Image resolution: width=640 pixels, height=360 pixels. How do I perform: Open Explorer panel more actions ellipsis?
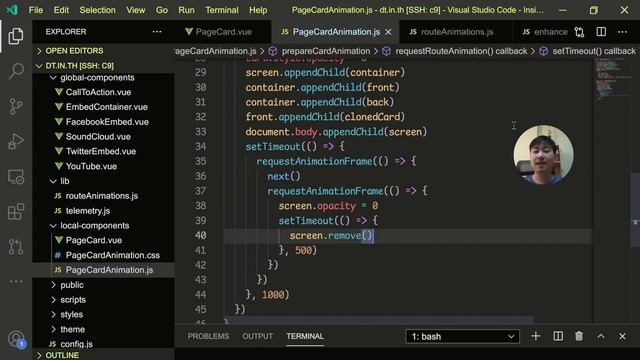[157, 32]
